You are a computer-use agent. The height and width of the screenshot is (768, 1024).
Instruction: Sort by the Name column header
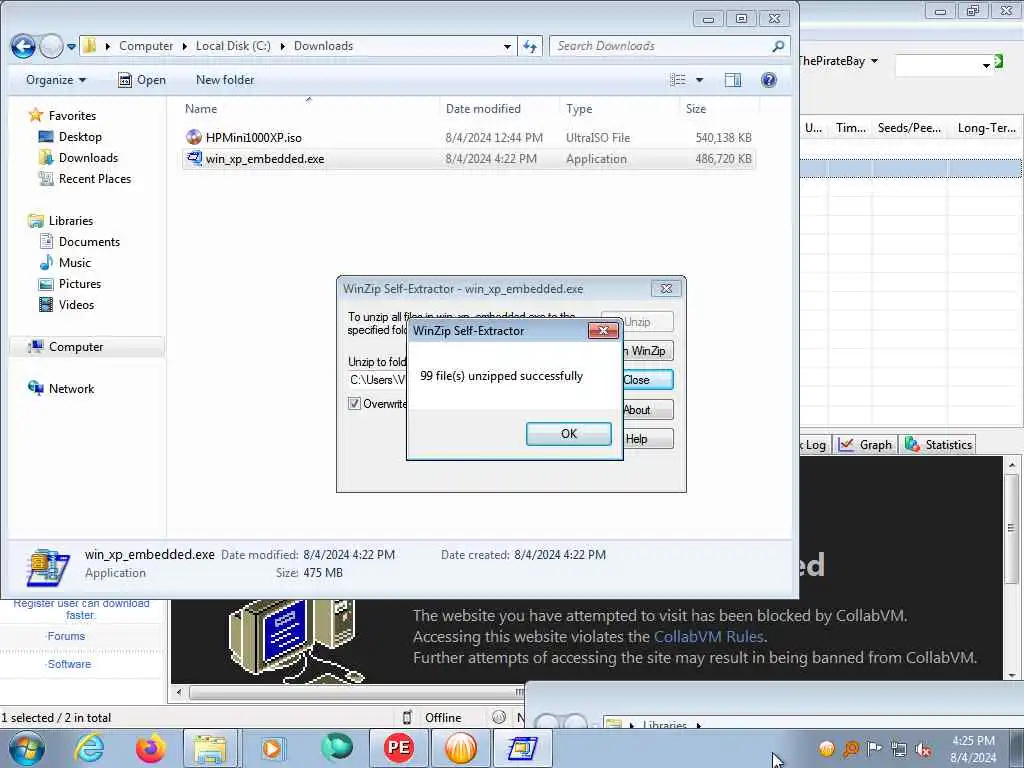[x=200, y=109]
